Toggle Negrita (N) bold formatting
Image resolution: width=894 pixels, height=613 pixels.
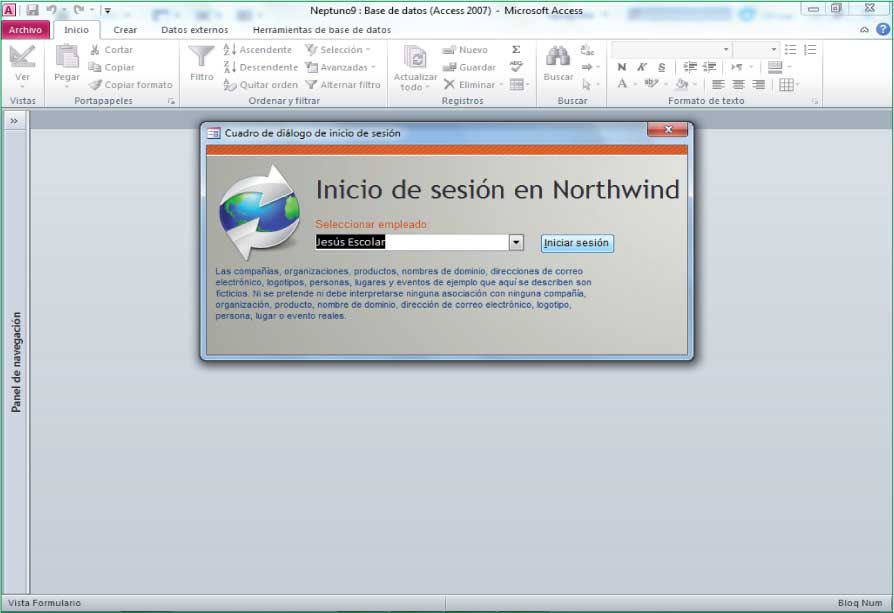pyautogui.click(x=622, y=67)
